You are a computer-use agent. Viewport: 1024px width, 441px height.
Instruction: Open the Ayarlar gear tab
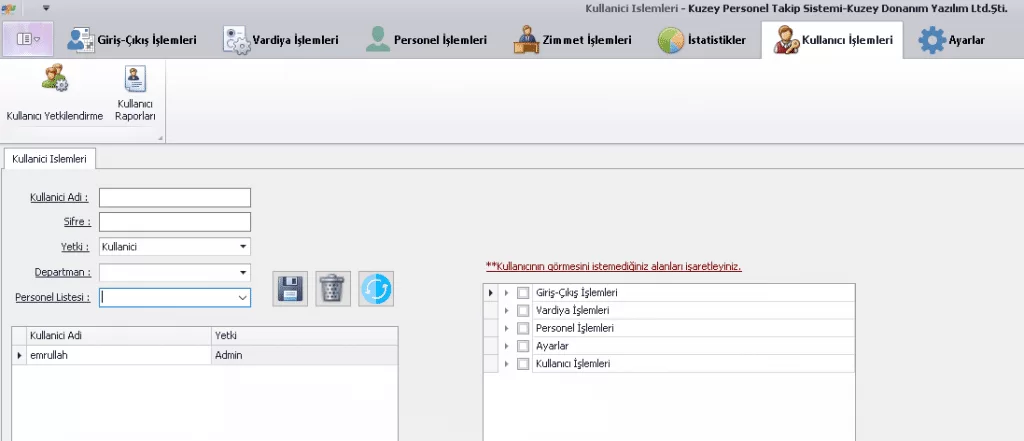pos(953,40)
